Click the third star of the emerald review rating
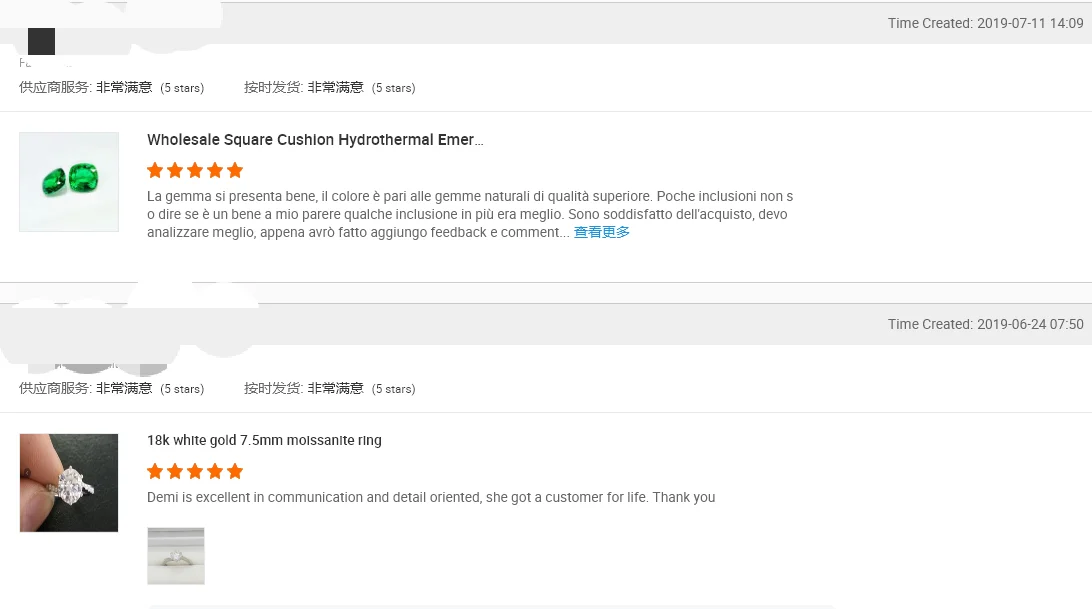The image size is (1092, 609). pos(195,170)
